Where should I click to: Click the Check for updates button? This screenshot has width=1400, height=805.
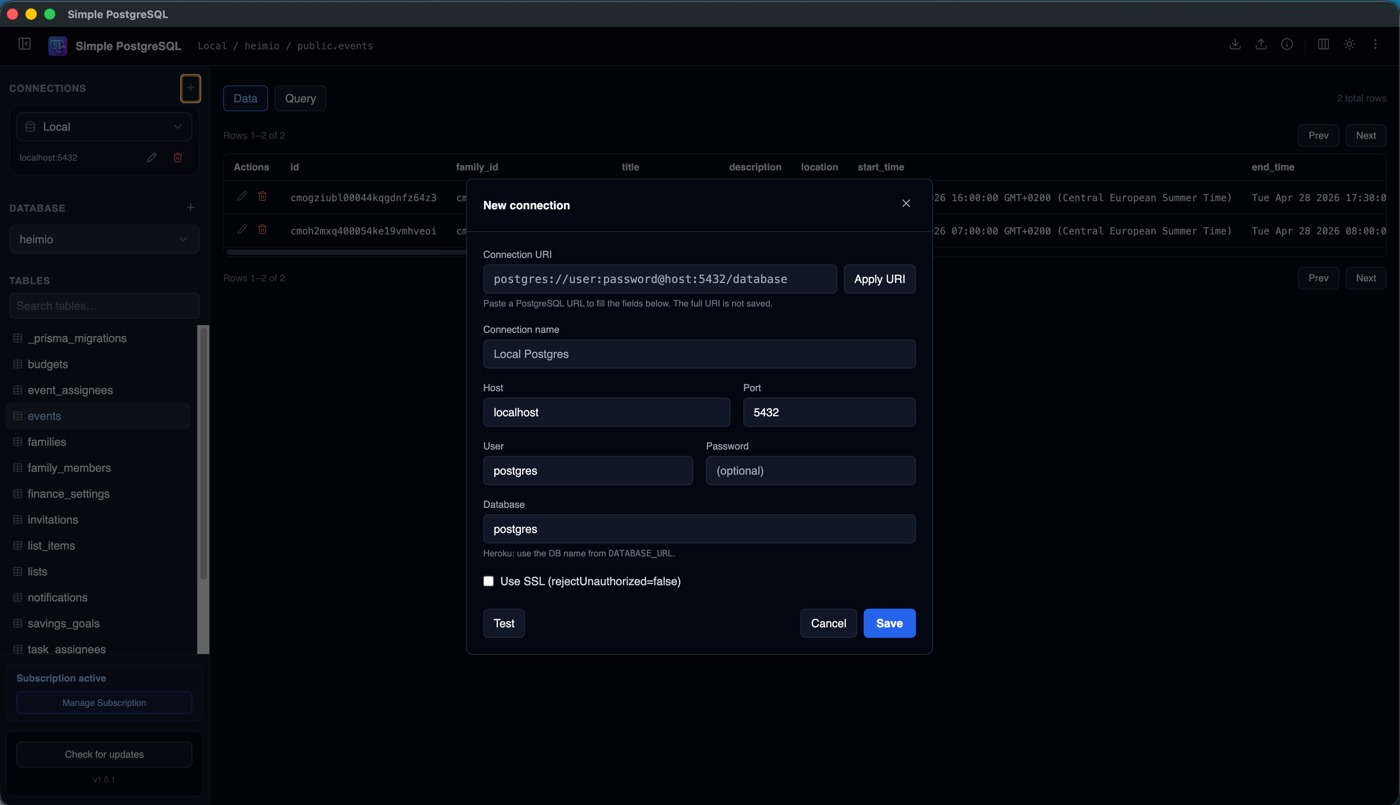coord(104,754)
